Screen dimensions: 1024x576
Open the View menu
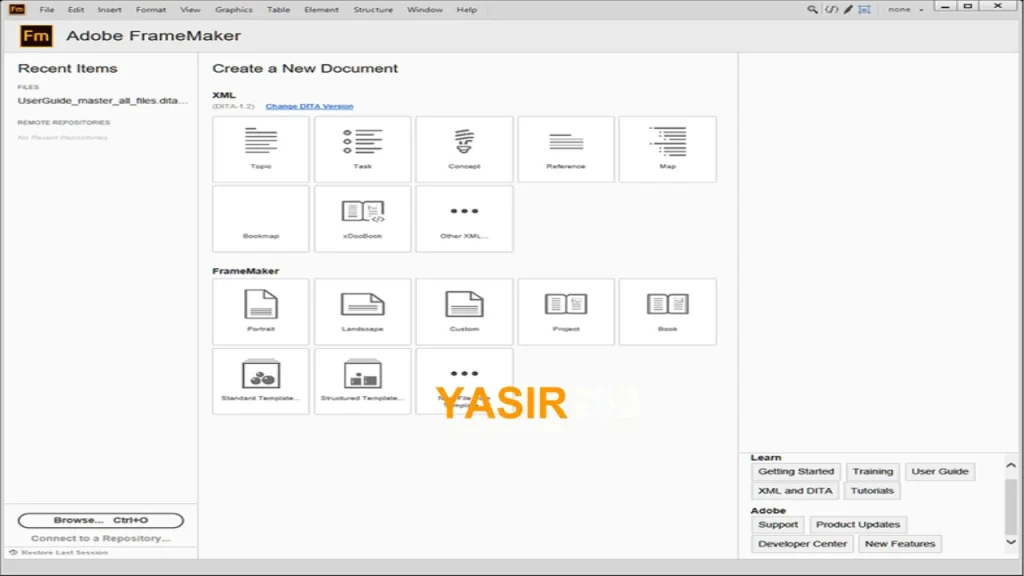point(190,10)
